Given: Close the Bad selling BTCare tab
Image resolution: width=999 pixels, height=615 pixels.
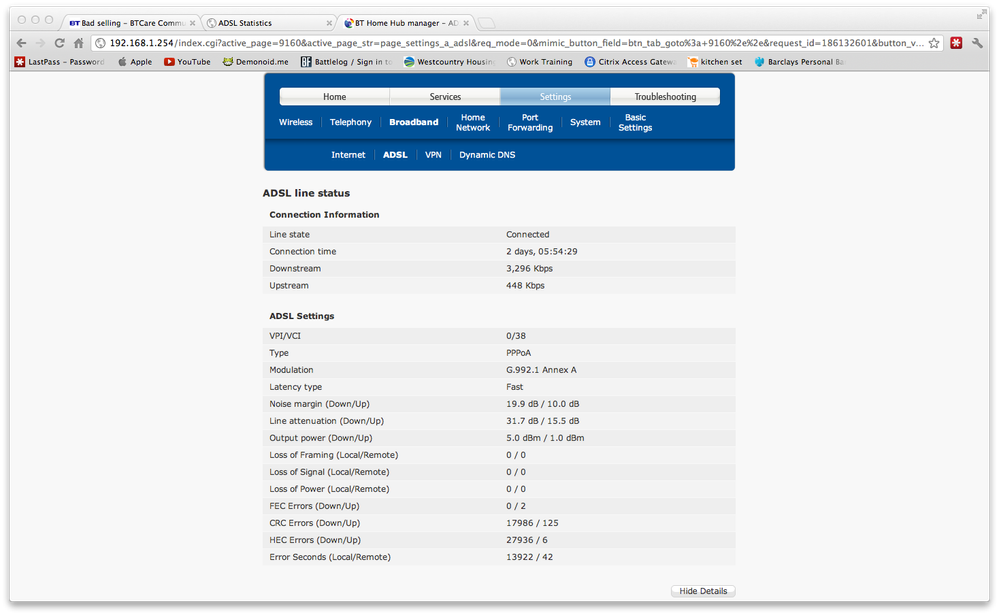Looking at the screenshot, I should 192,23.
